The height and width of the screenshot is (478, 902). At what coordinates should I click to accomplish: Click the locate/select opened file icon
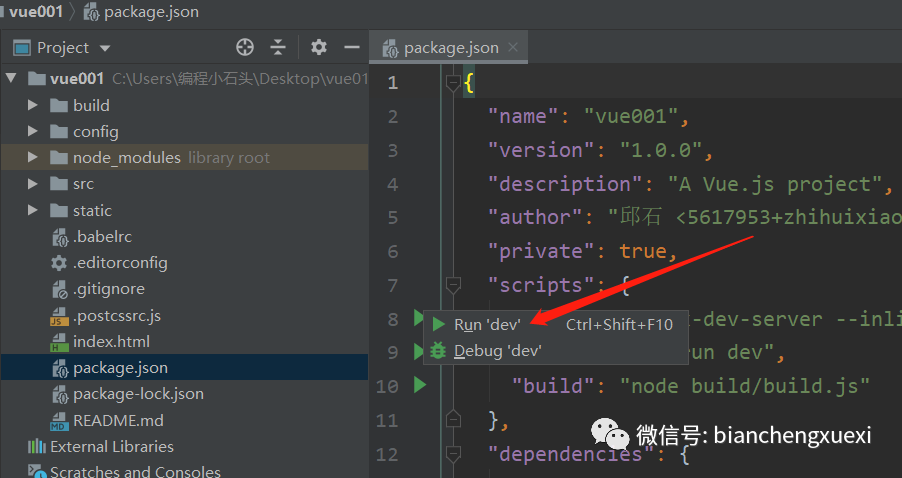click(x=245, y=47)
